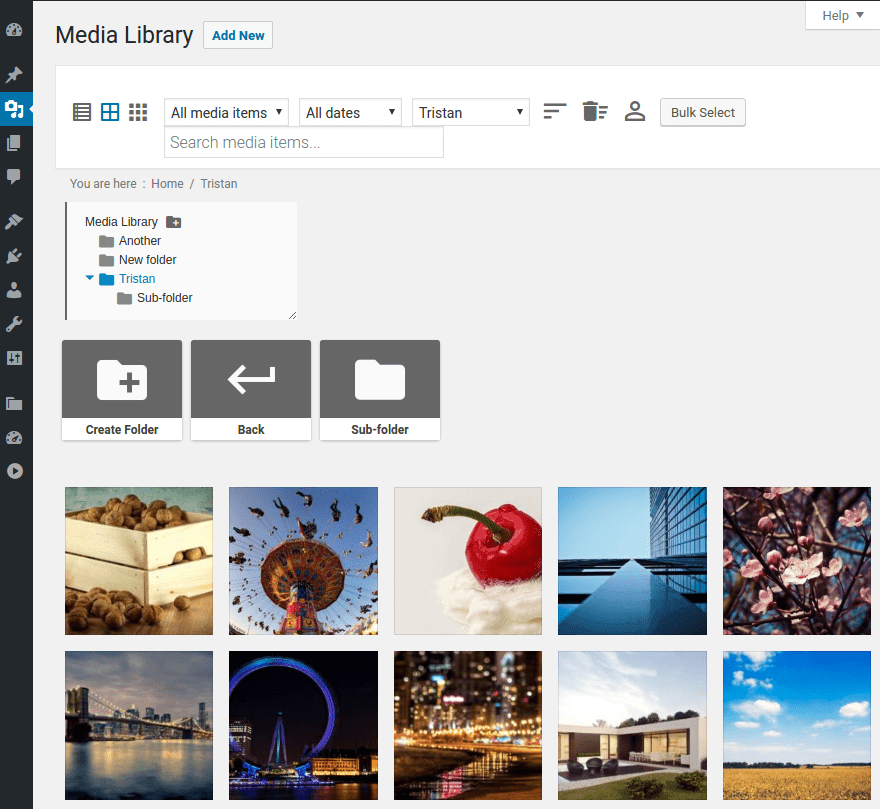Open Tools via the sidebar wrench icon
This screenshot has width=880, height=809.
[14, 324]
